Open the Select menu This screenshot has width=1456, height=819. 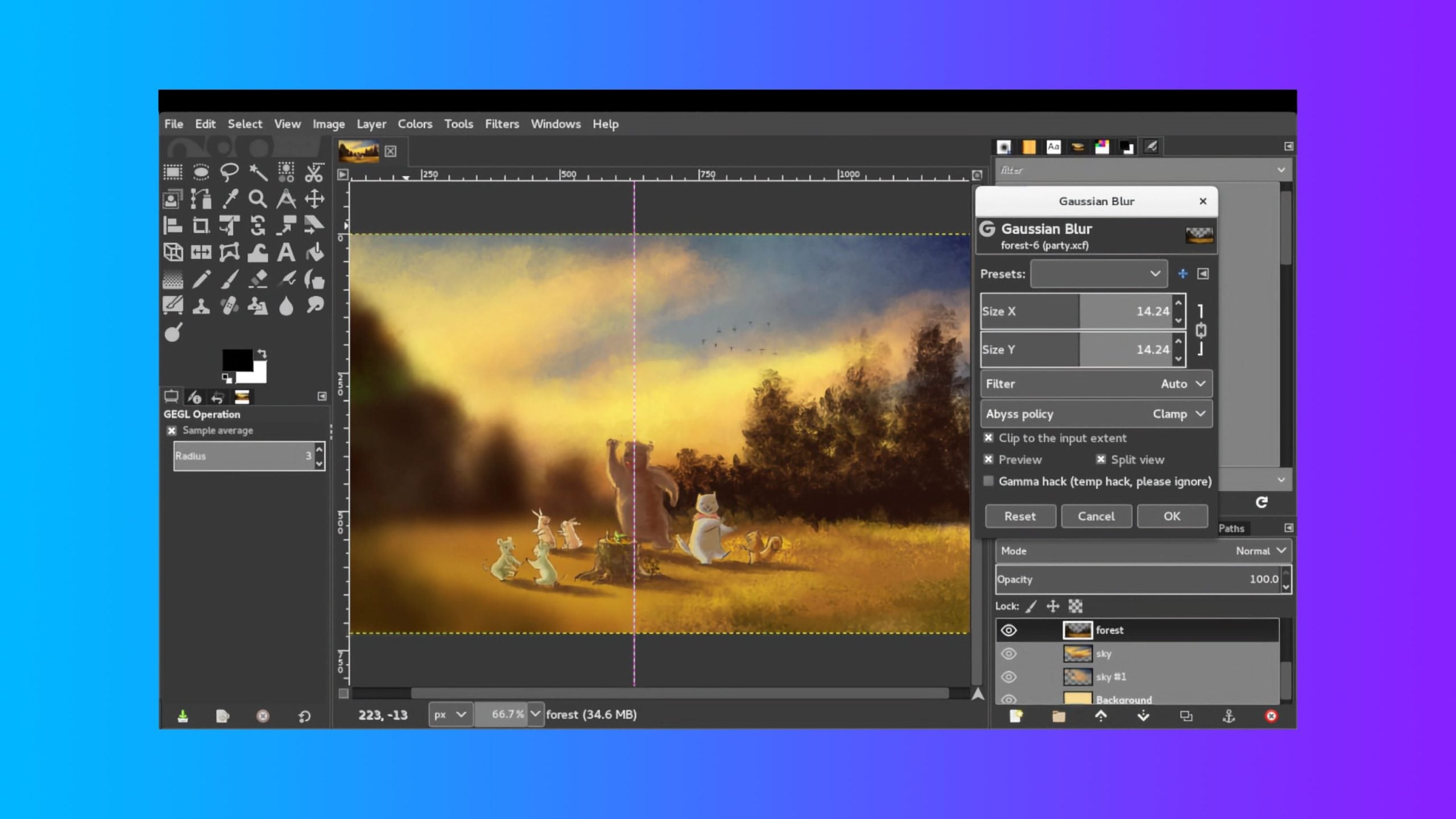click(245, 124)
